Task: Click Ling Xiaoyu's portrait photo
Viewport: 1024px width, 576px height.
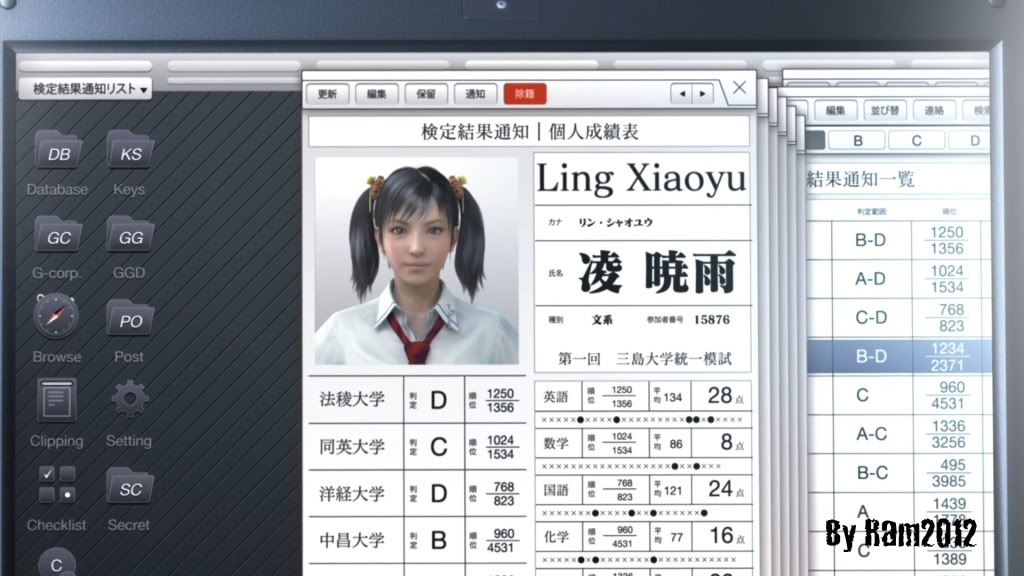Action: coord(417,261)
